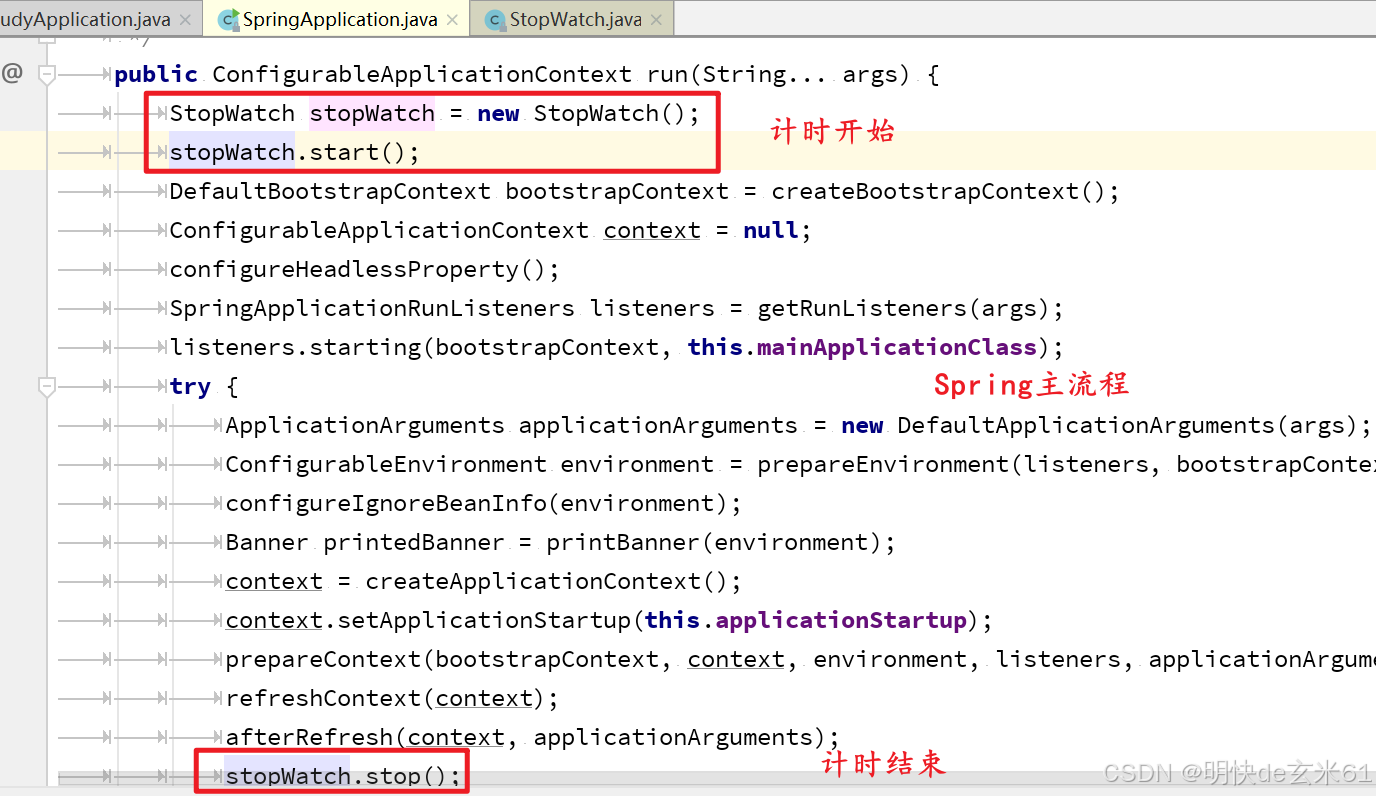Click the @ gutter marker beside run method
This screenshot has width=1376, height=796.
coord(12,73)
